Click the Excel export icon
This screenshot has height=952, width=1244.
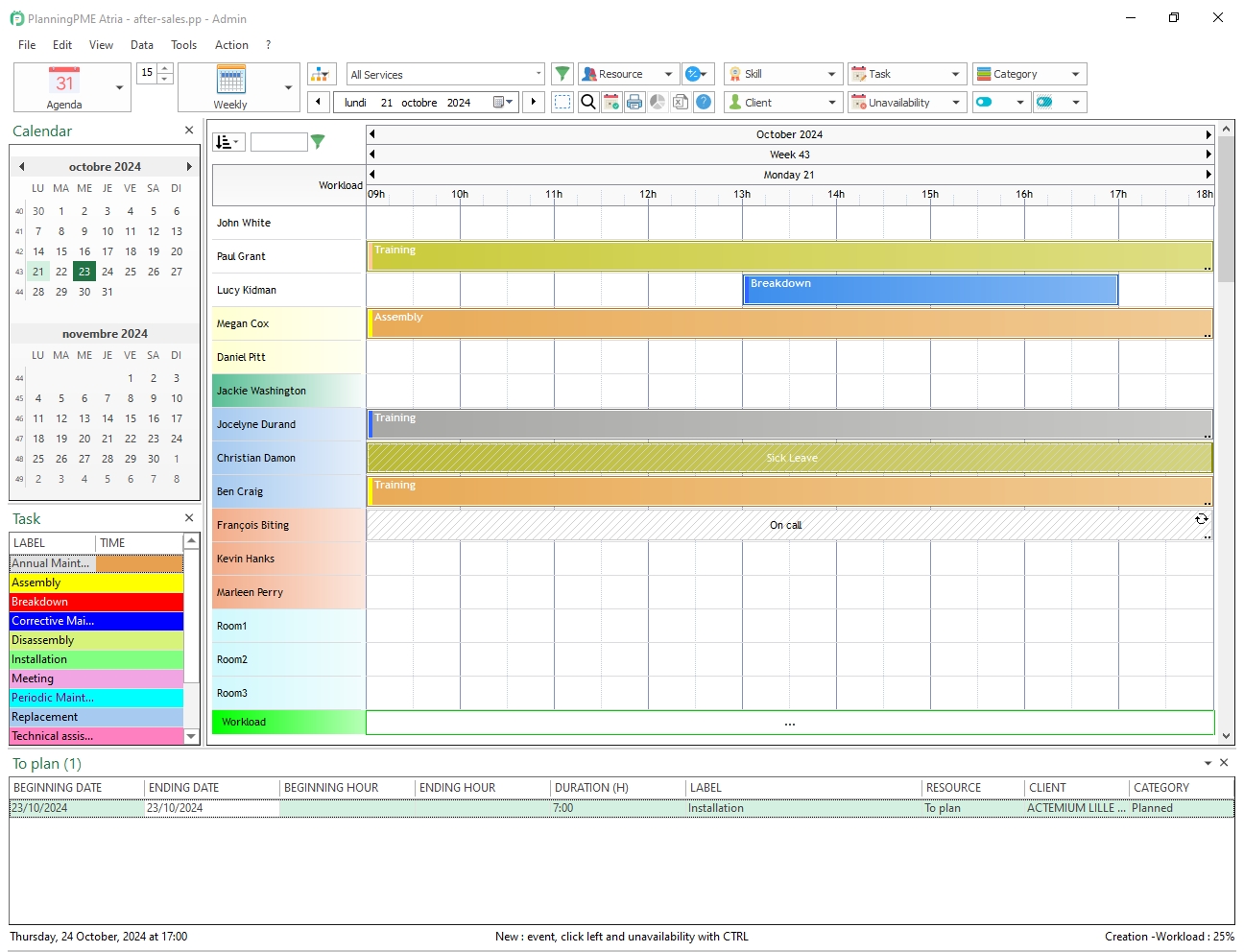681,102
